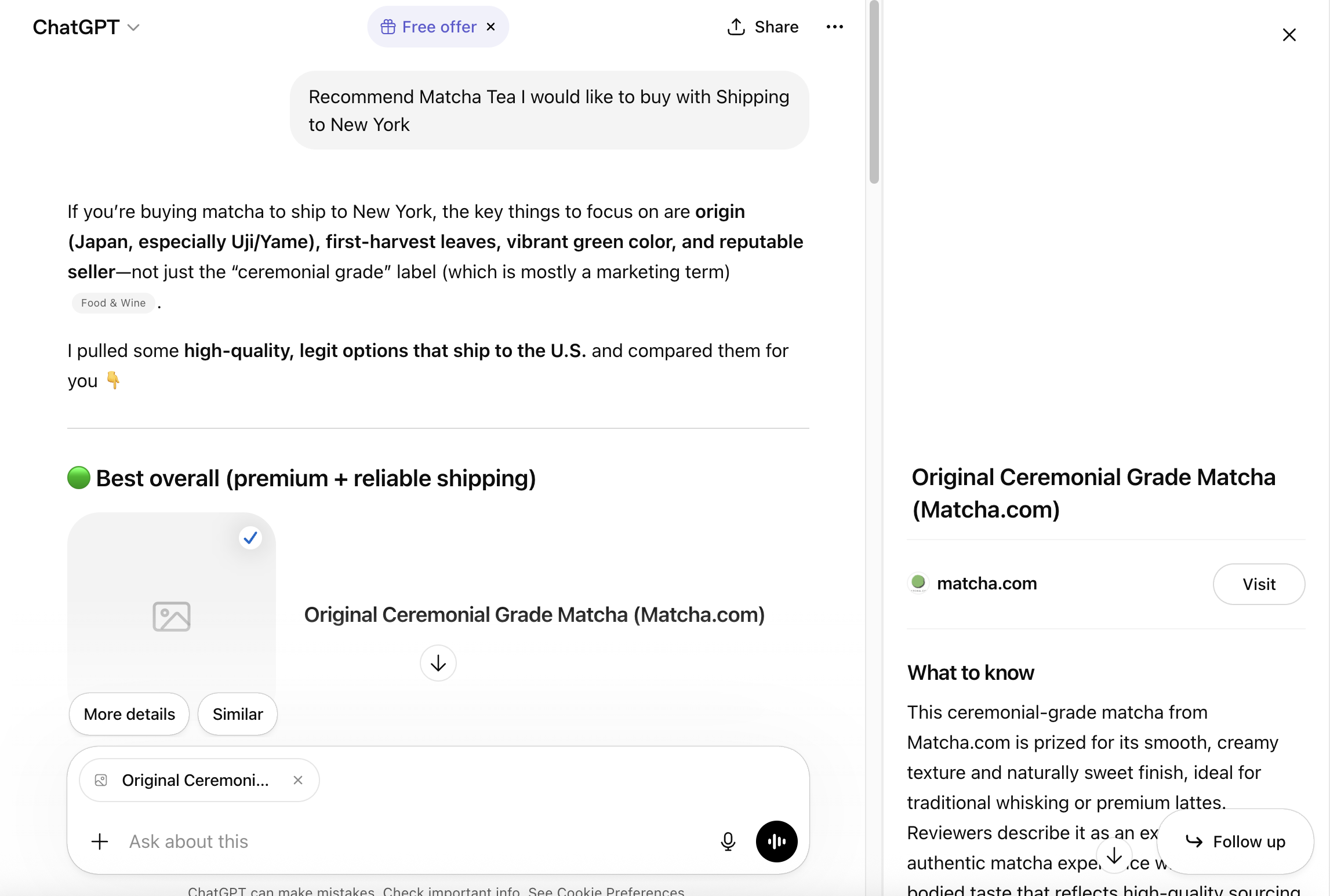
Task: Click the Share upload icon
Action: pos(736,27)
